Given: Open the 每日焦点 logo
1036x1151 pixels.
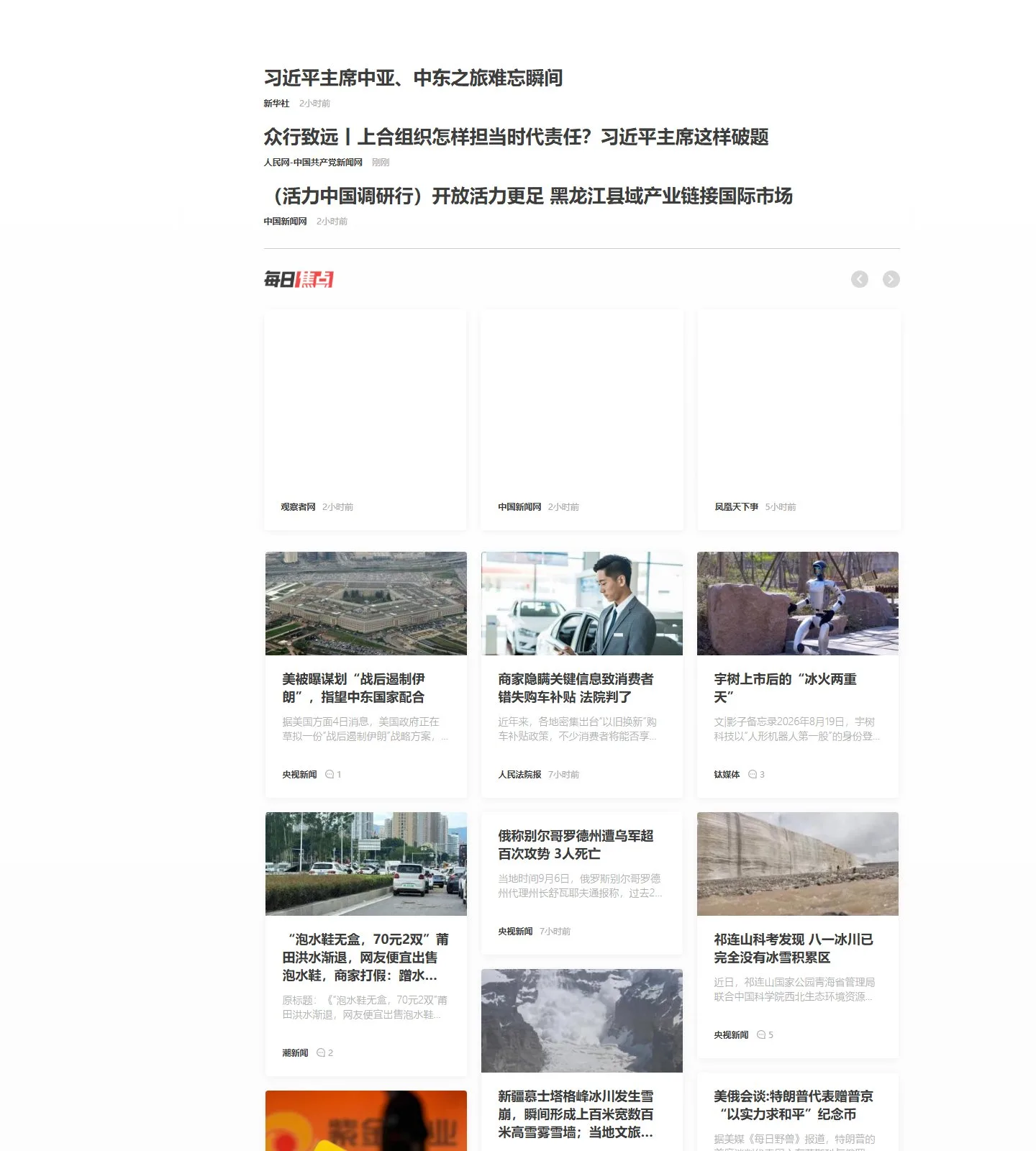Looking at the screenshot, I should [x=299, y=279].
